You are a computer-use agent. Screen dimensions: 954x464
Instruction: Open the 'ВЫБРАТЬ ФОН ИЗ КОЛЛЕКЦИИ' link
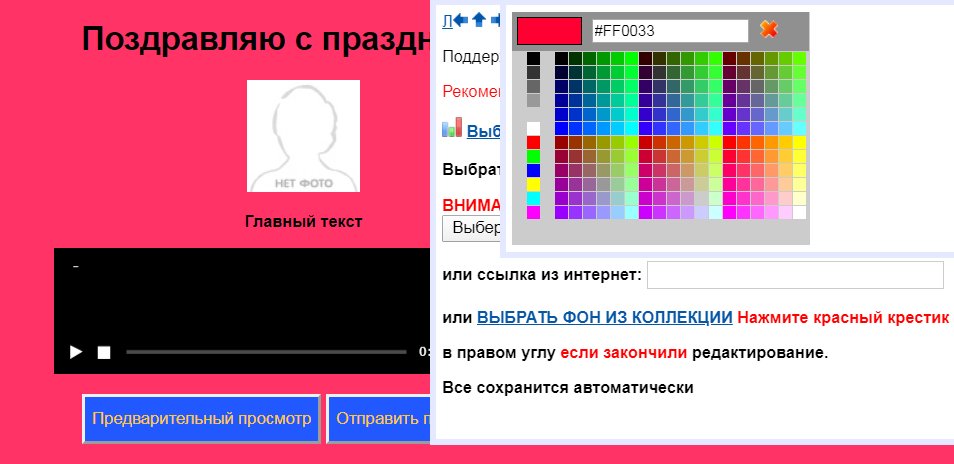604,318
